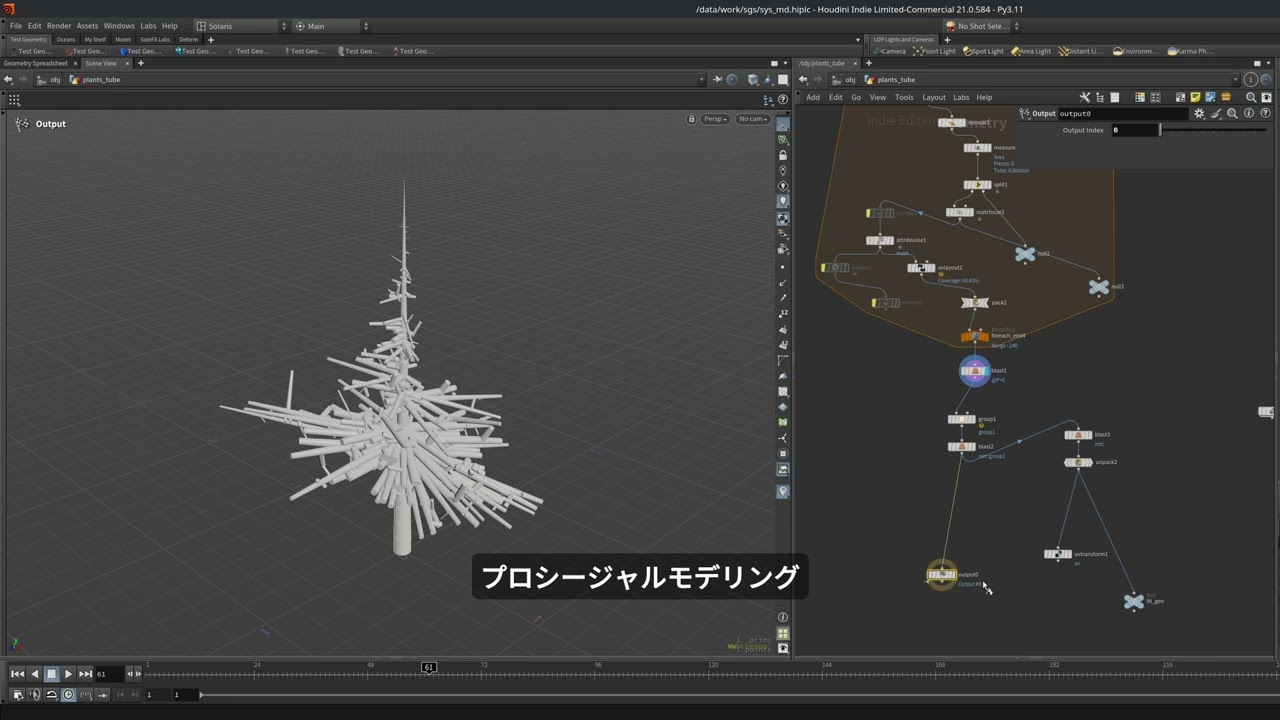Open the Labs menu in main menu bar
Image resolution: width=1280 pixels, height=720 pixels.
[x=148, y=26]
